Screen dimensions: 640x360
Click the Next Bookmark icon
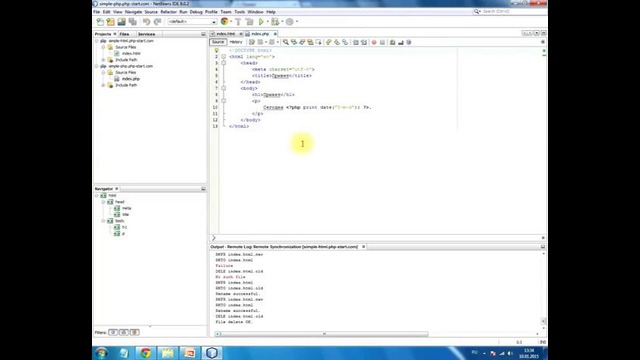[337, 42]
